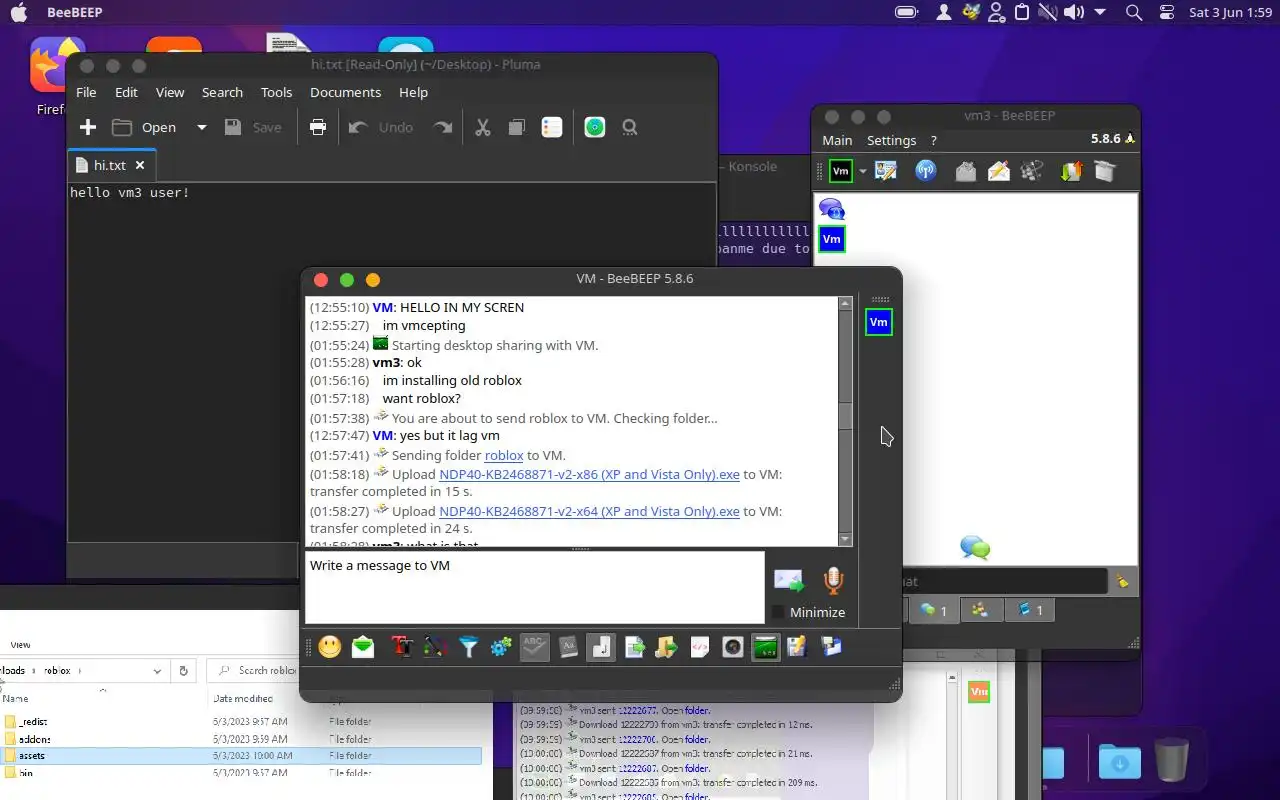1280x800 pixels.
Task: Switch to chats tab showing 1
Action: 934,610
